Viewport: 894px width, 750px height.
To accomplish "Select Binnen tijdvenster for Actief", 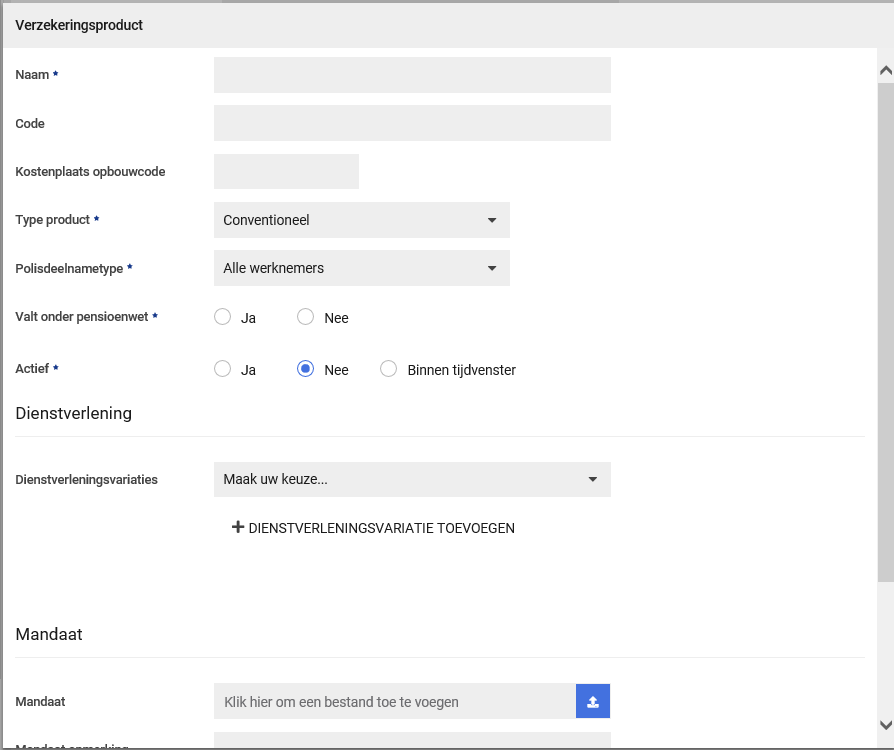I will [389, 369].
